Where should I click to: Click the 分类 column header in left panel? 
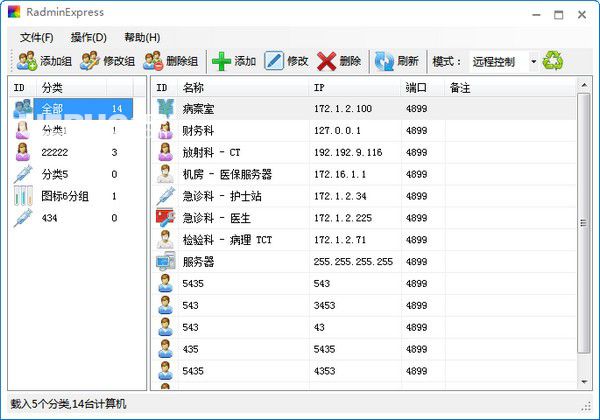click(71, 88)
